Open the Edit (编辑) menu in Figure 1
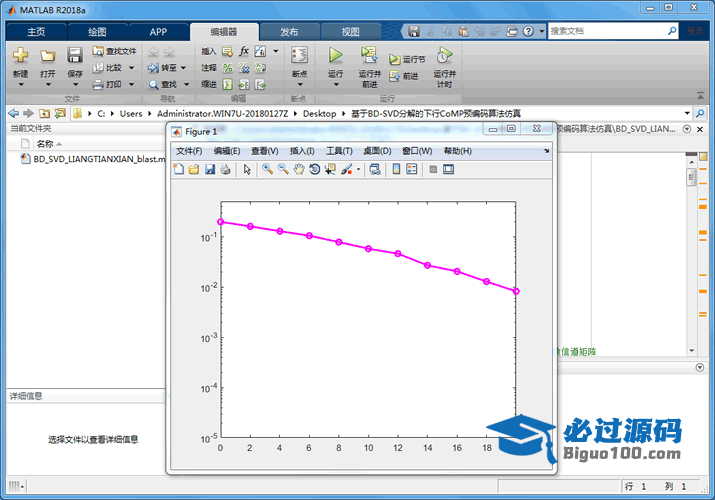Image resolution: width=715 pixels, height=500 pixels. pos(227,151)
